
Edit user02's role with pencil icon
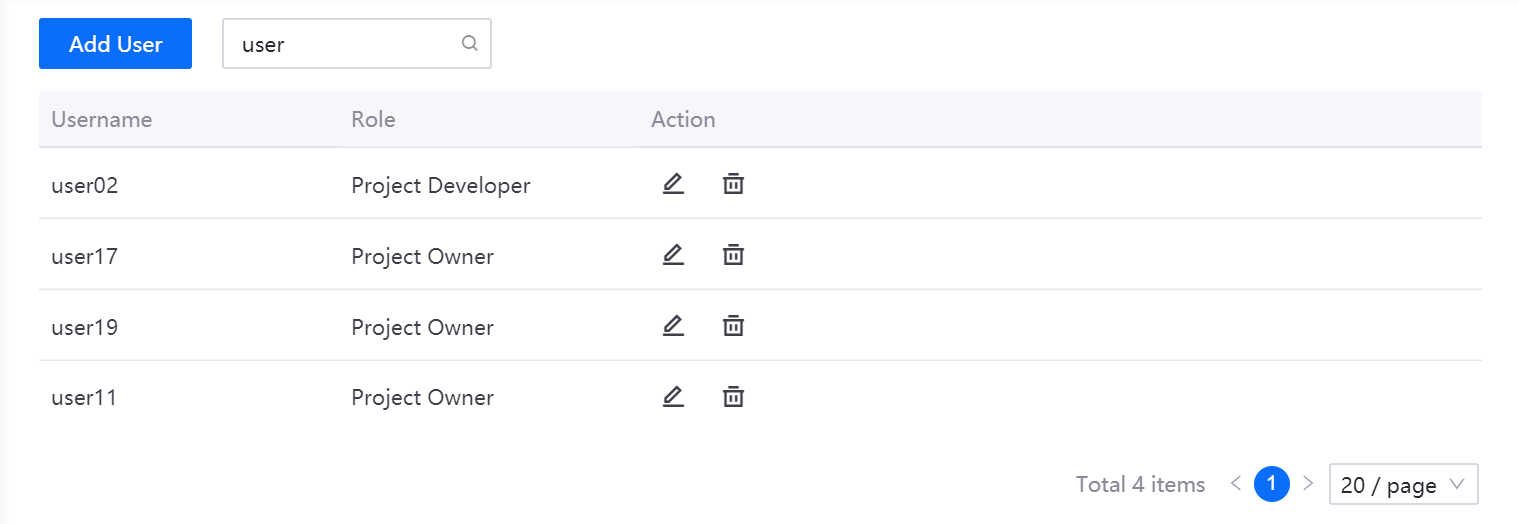[x=673, y=184]
